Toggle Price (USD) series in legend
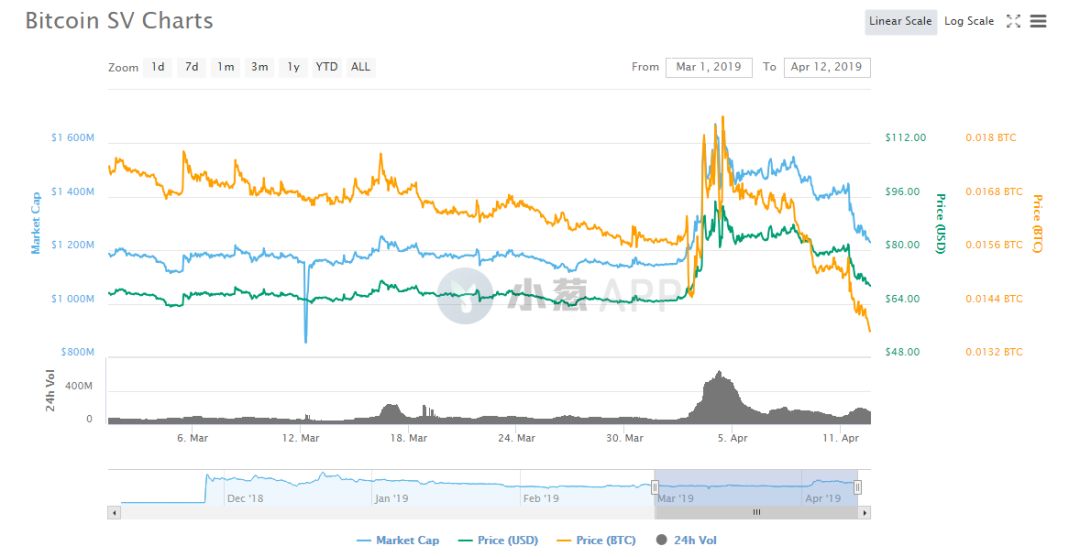The image size is (1080, 557). 499,540
